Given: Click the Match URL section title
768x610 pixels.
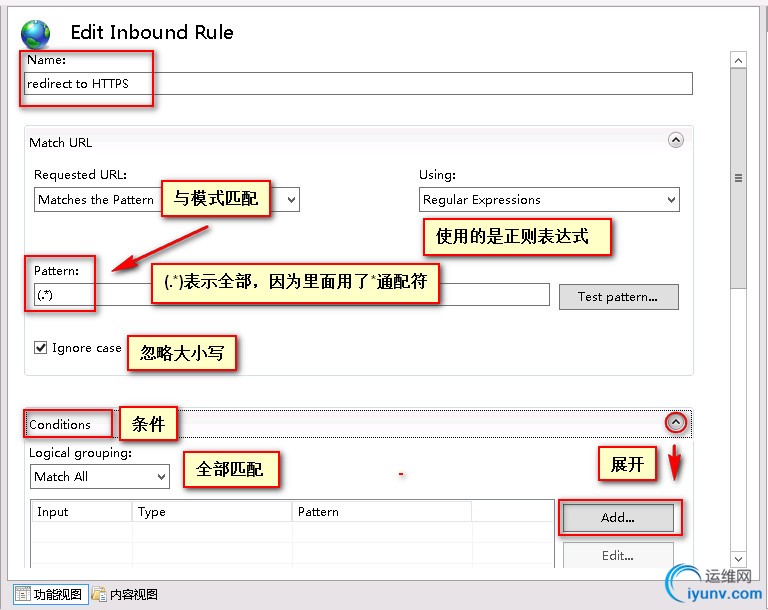Looking at the screenshot, I should (x=60, y=143).
